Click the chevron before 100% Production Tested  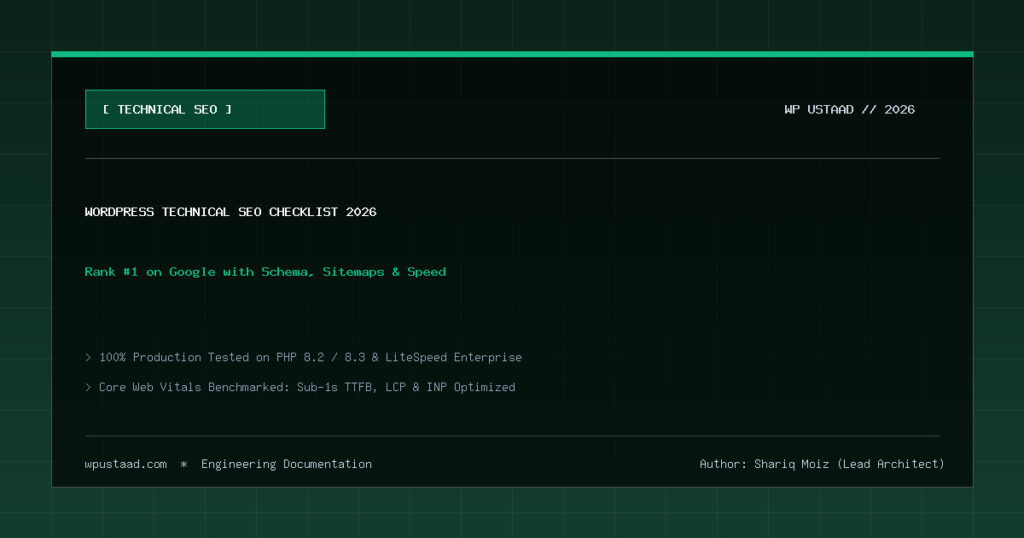coord(88,357)
